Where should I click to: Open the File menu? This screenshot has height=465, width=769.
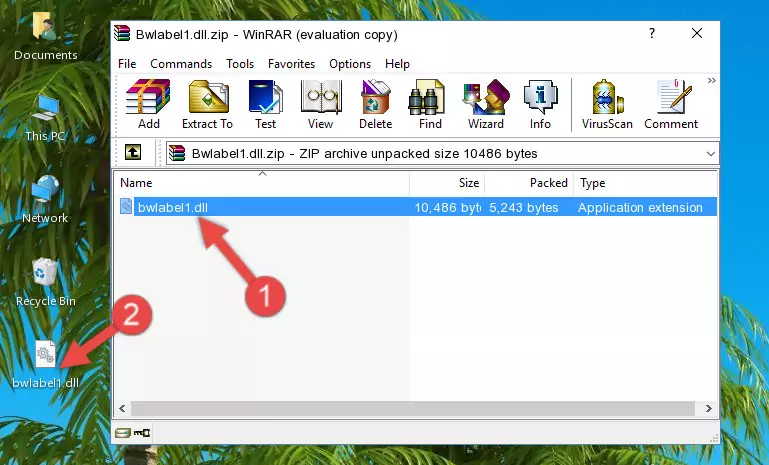[127, 64]
